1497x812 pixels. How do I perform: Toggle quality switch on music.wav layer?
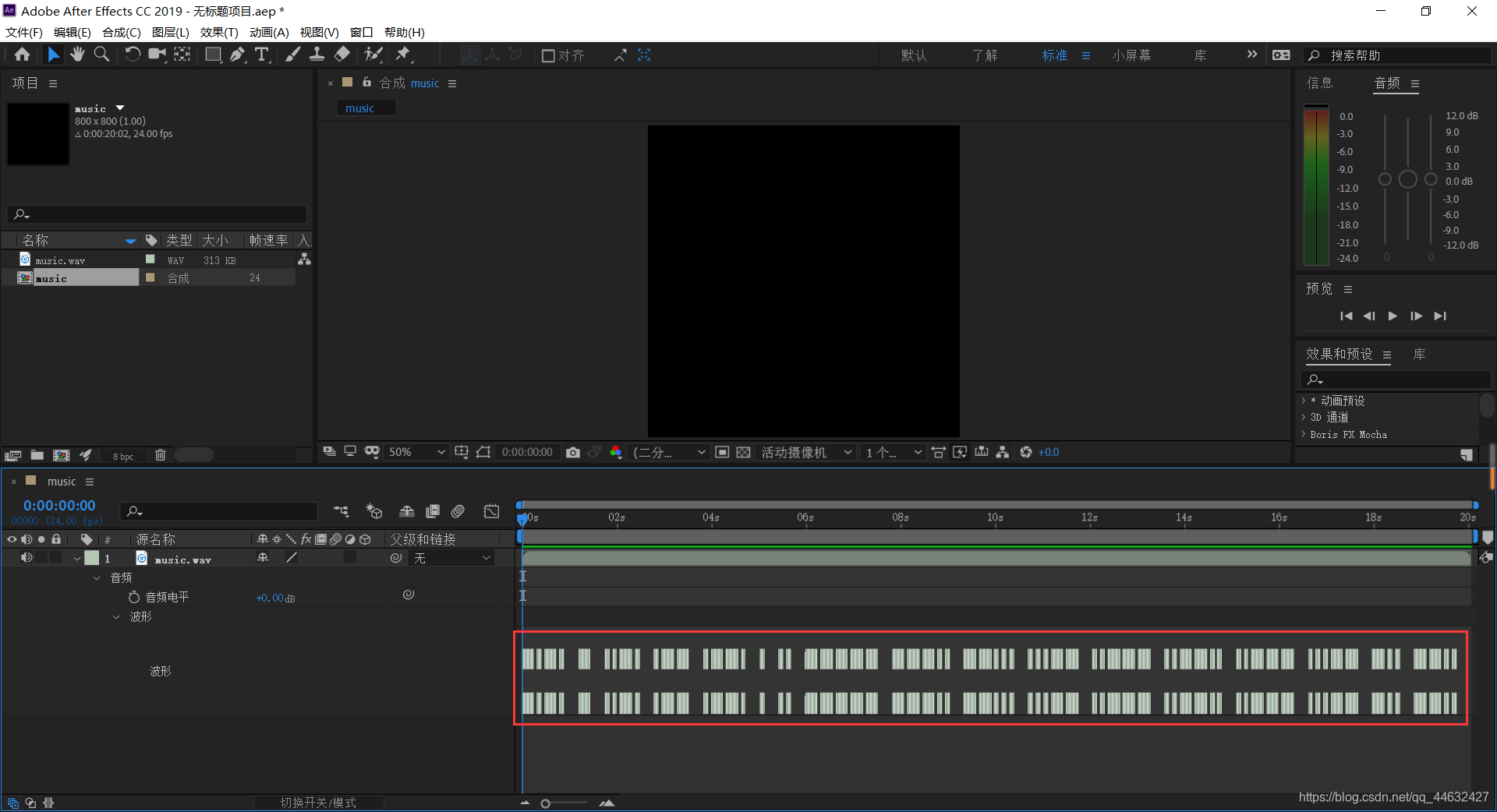coord(292,558)
